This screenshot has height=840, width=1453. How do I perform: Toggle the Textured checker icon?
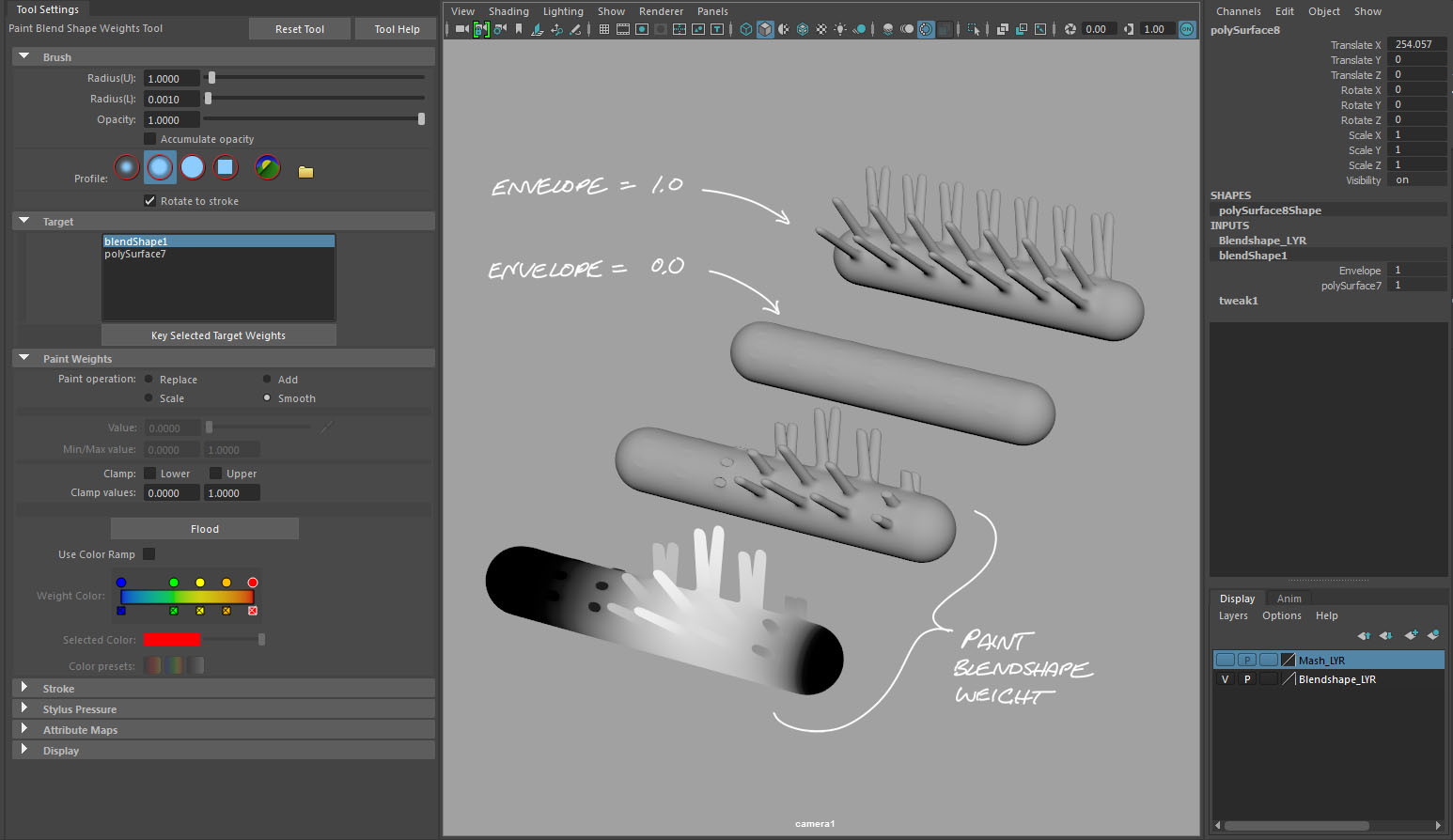(821, 29)
